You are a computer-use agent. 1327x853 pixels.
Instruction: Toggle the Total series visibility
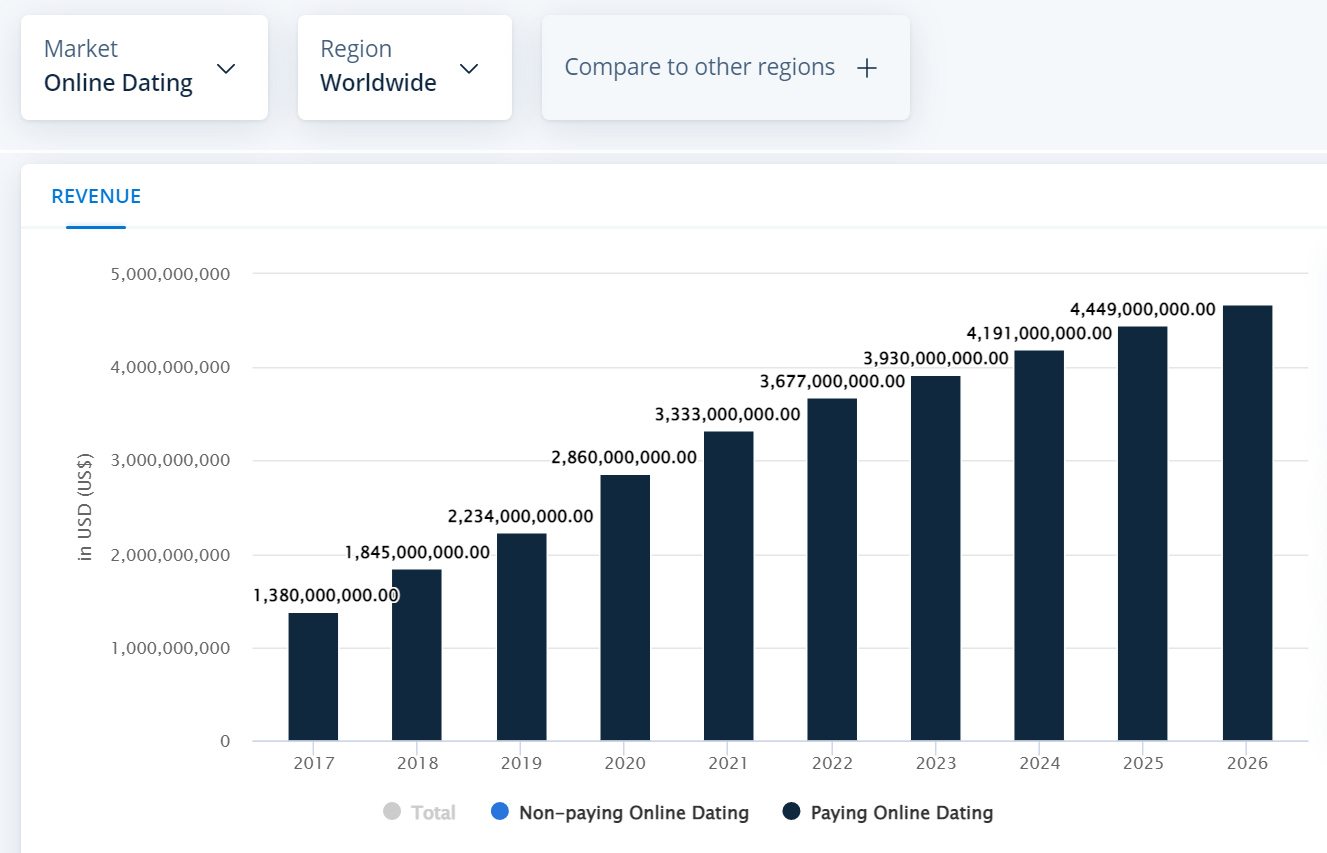(x=420, y=812)
